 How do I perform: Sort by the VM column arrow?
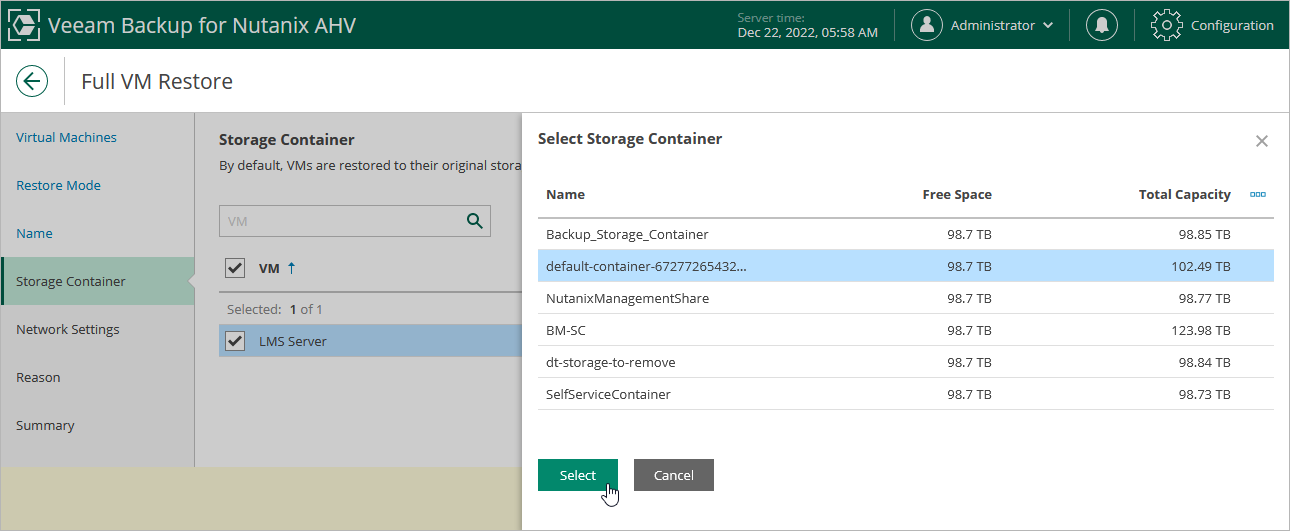292,267
